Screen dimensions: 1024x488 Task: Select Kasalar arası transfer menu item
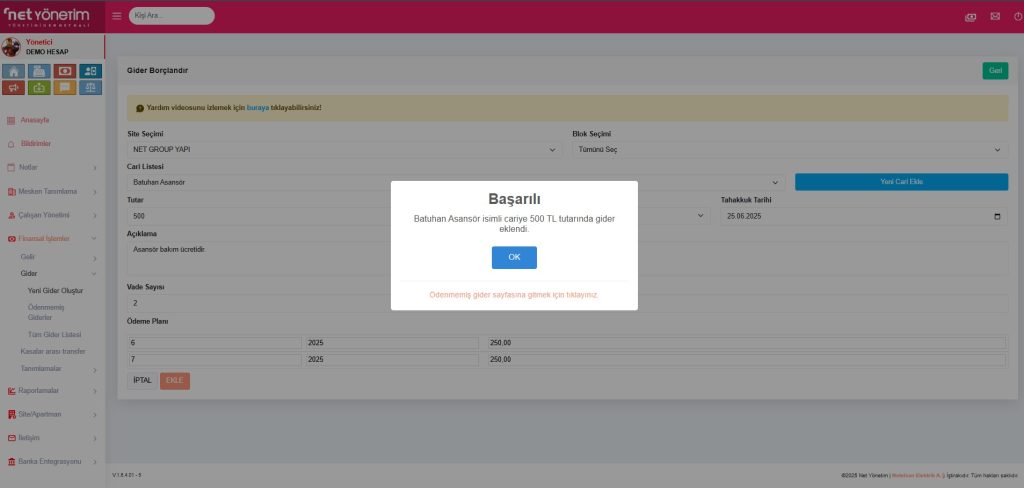53,351
